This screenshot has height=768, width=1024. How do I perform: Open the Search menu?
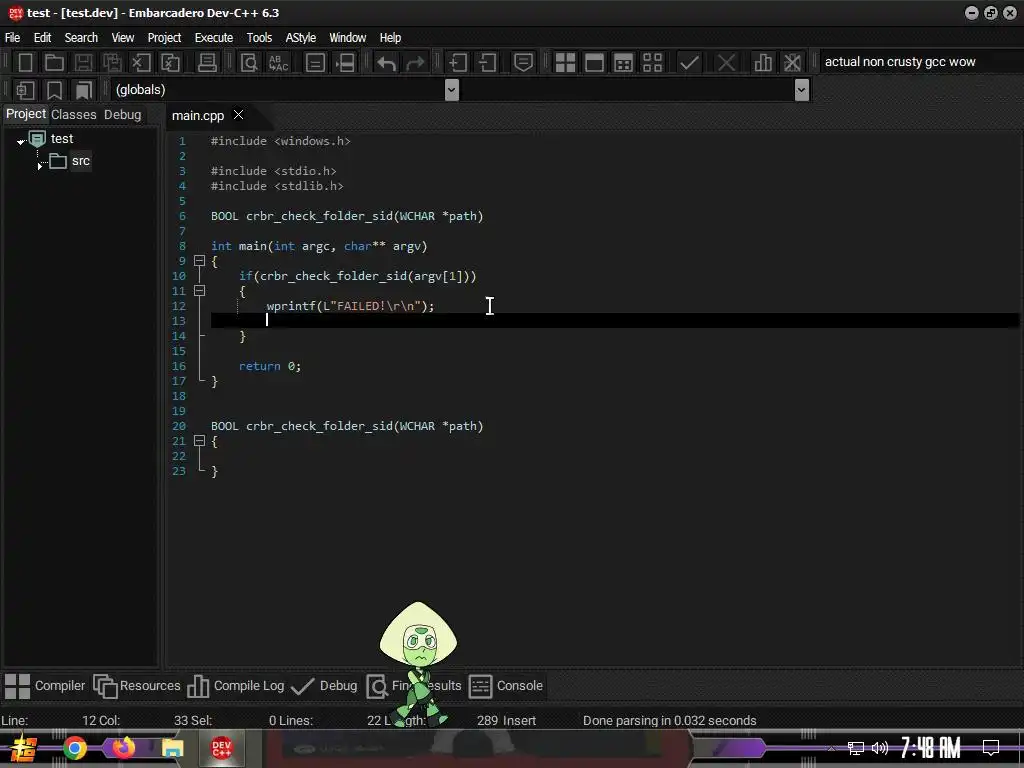[x=81, y=38]
